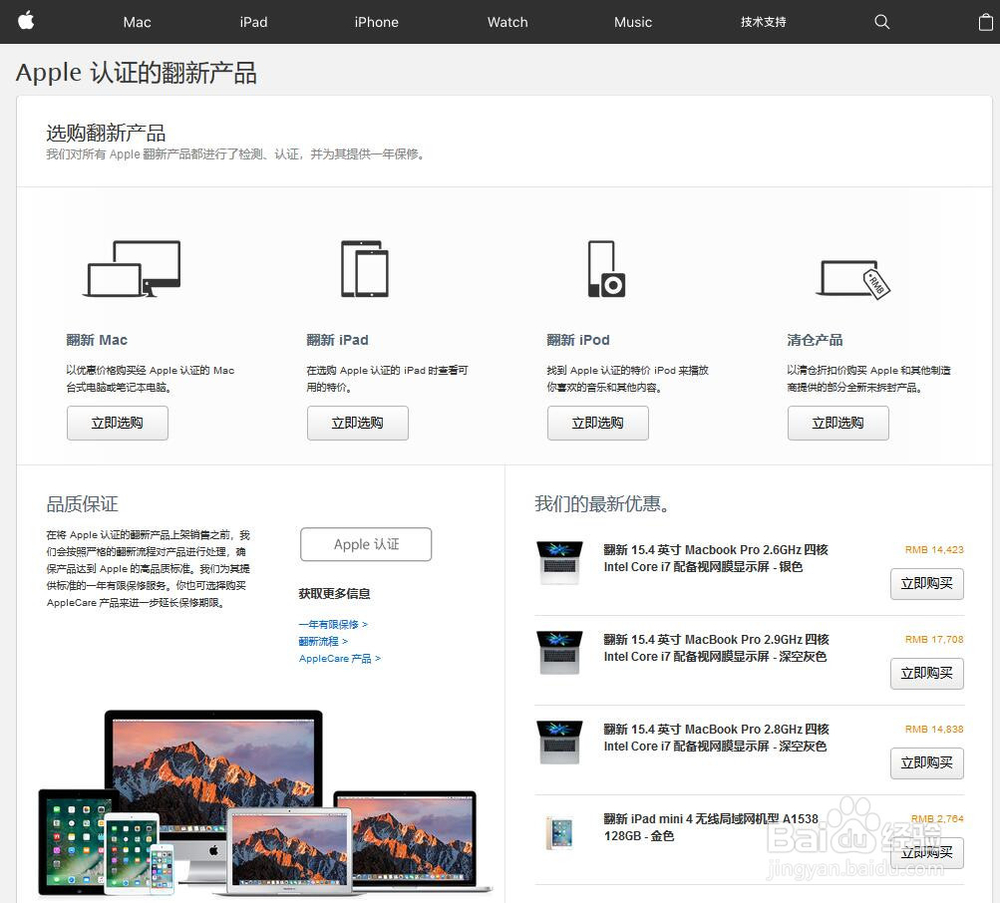The height and width of the screenshot is (903, 1000).
Task: Click the Apple logo in the navigation bar
Action: 24,21
